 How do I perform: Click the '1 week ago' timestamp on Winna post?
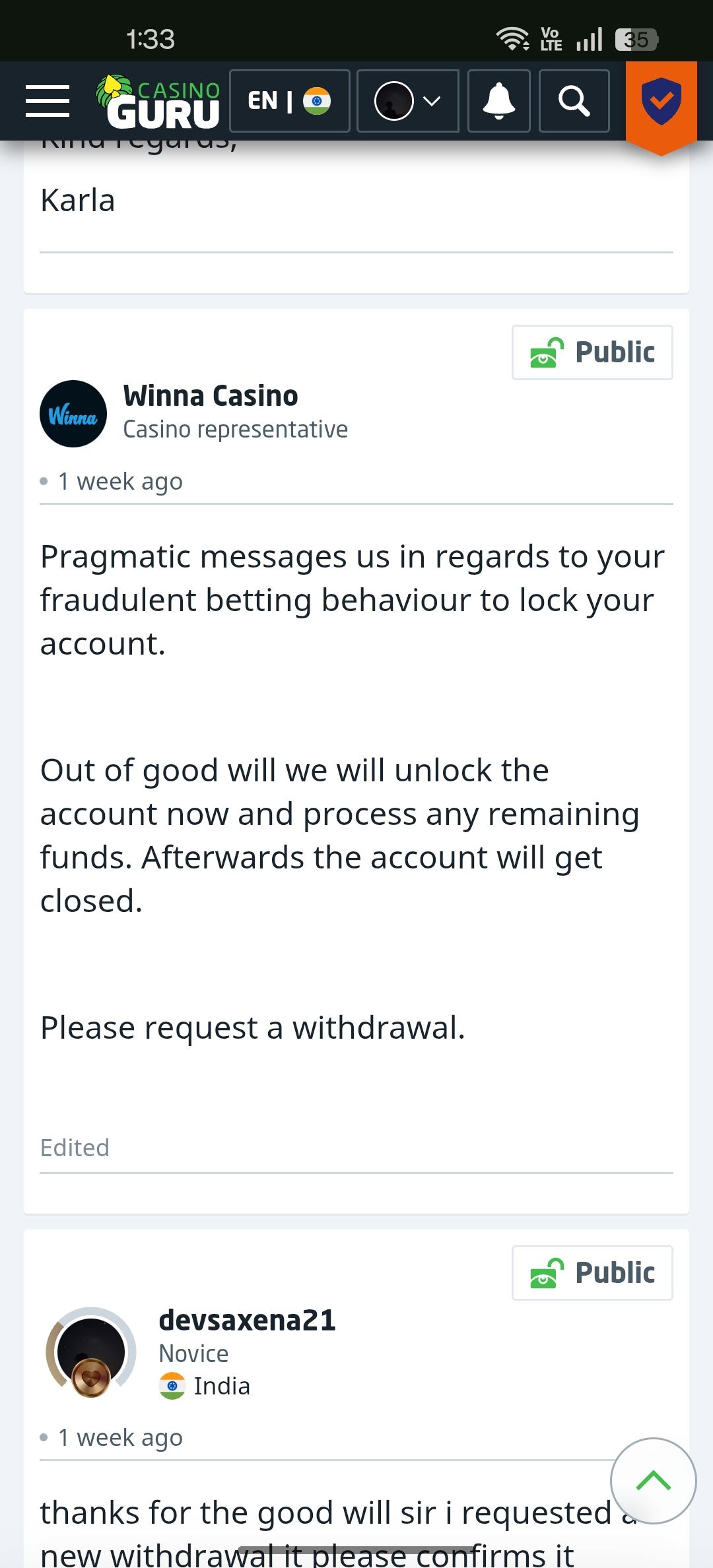tap(120, 481)
